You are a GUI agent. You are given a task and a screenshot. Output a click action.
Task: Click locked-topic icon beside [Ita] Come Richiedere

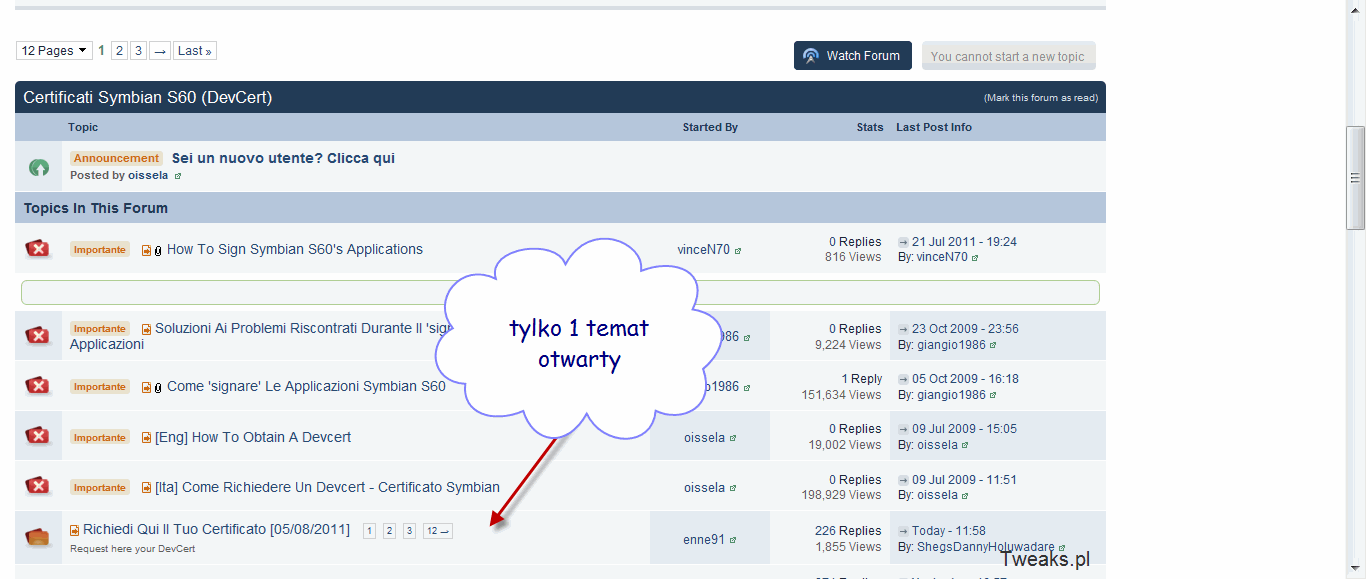[x=38, y=487]
